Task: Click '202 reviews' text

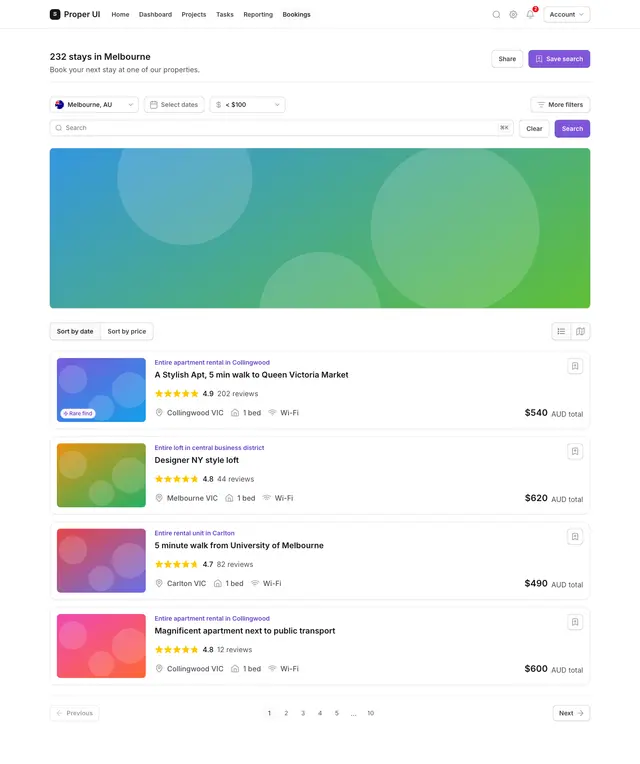Action: [238, 394]
